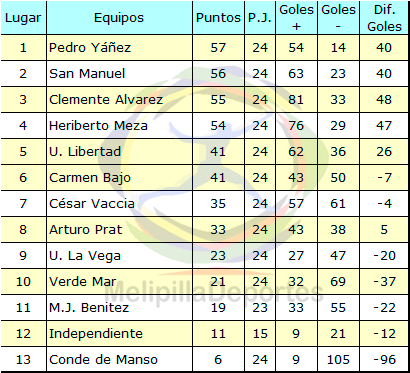Select the Puntos column header

coord(218,18)
